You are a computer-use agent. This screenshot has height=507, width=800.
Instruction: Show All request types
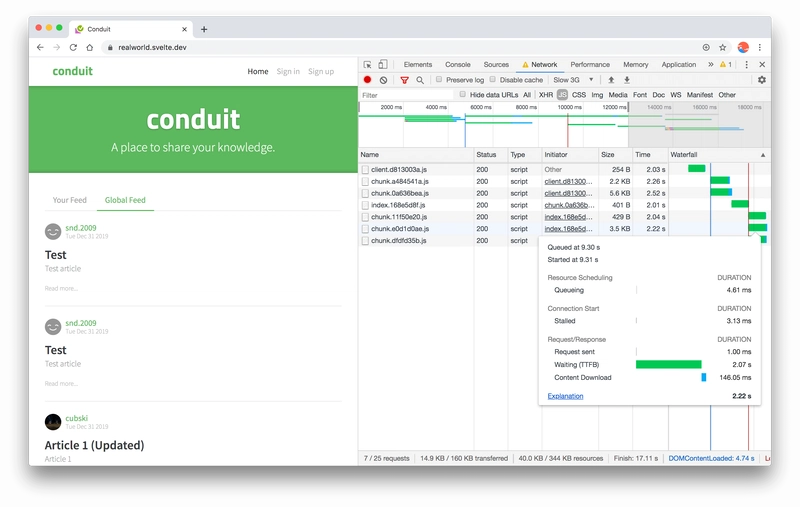coord(527,95)
